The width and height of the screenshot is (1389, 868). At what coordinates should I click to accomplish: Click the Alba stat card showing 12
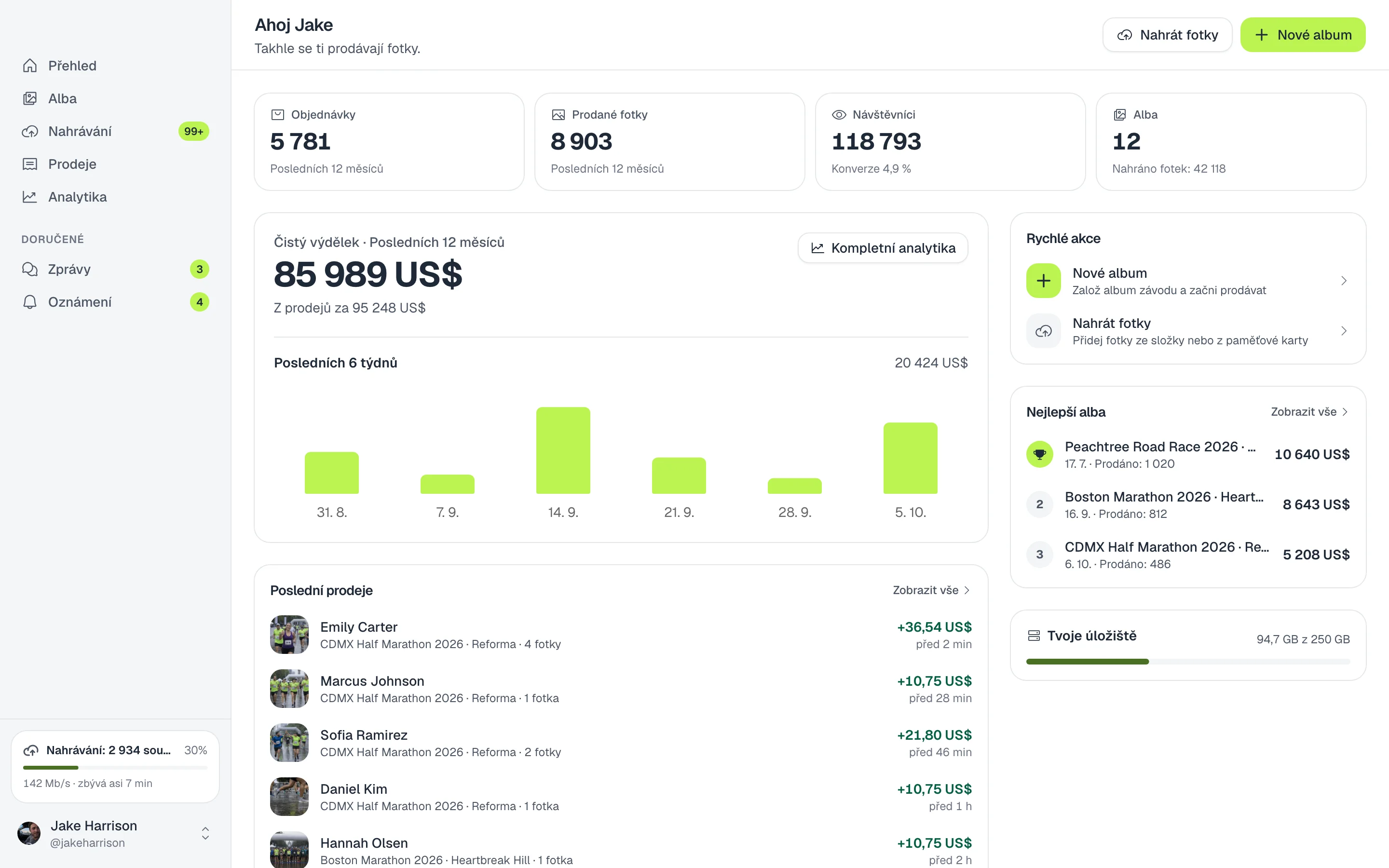pos(1231,142)
